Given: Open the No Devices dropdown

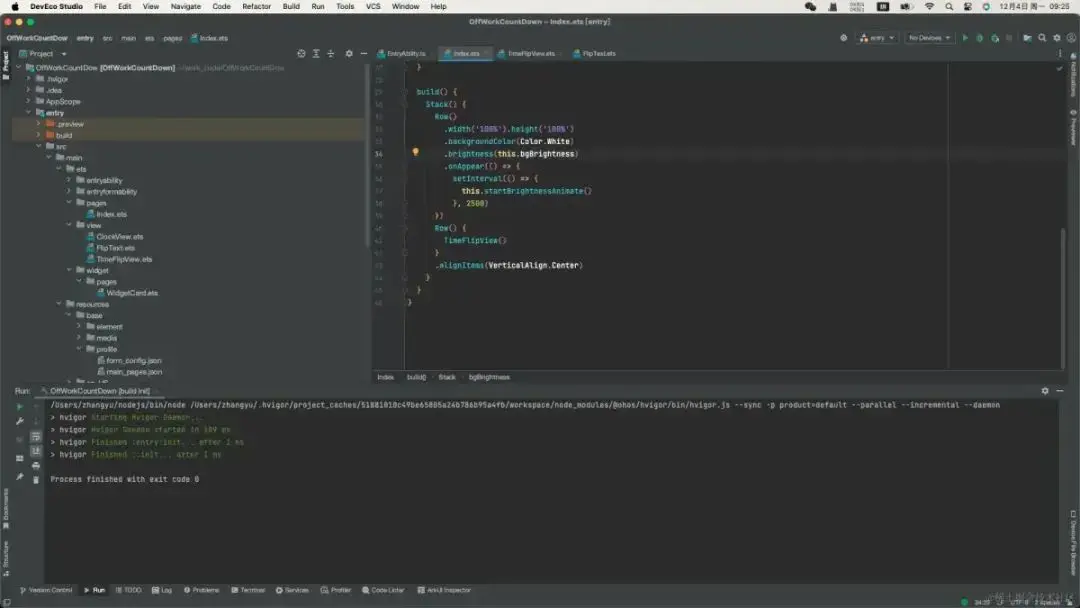Looking at the screenshot, I should (x=929, y=38).
